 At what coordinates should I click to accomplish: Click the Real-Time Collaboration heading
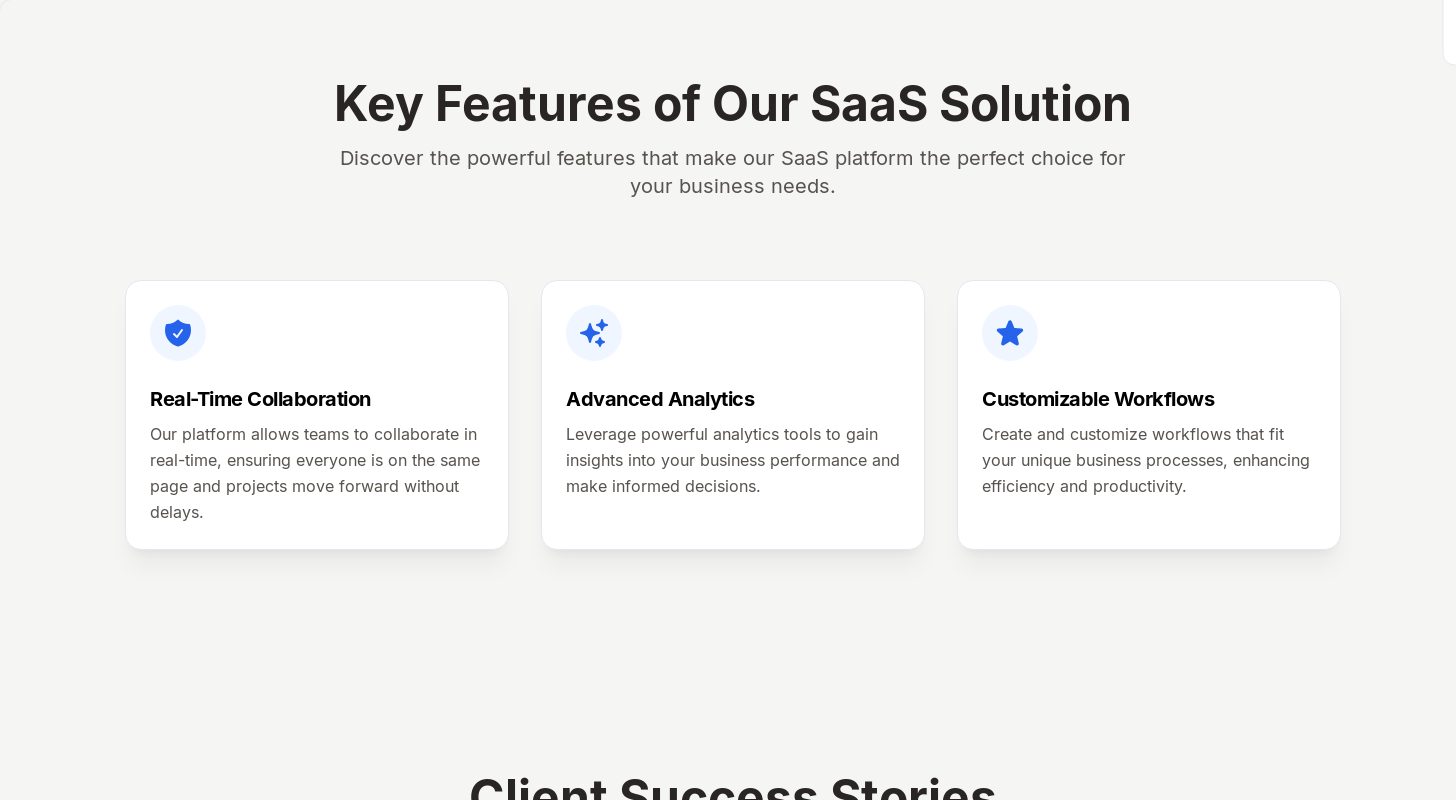[260, 399]
